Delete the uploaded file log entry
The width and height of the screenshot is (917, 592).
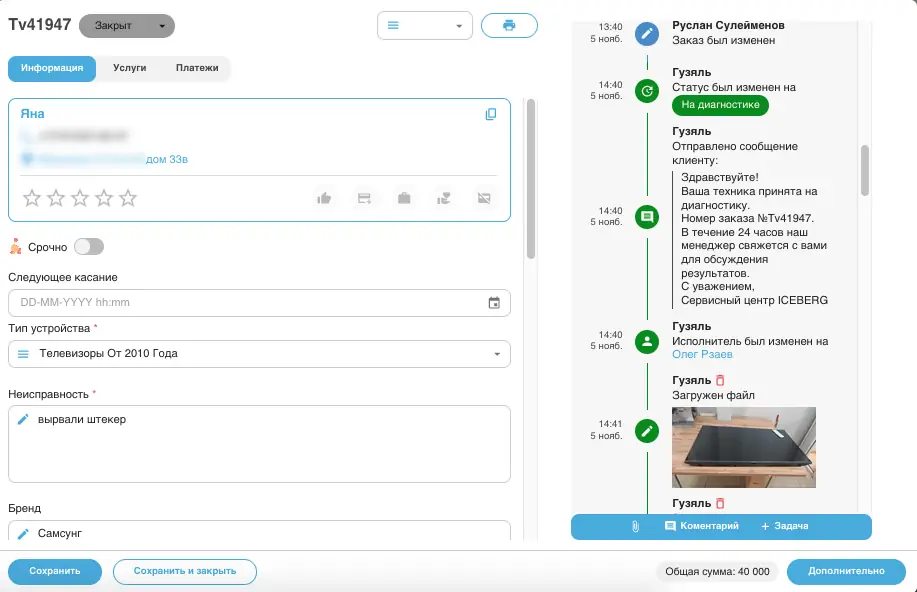(x=720, y=381)
